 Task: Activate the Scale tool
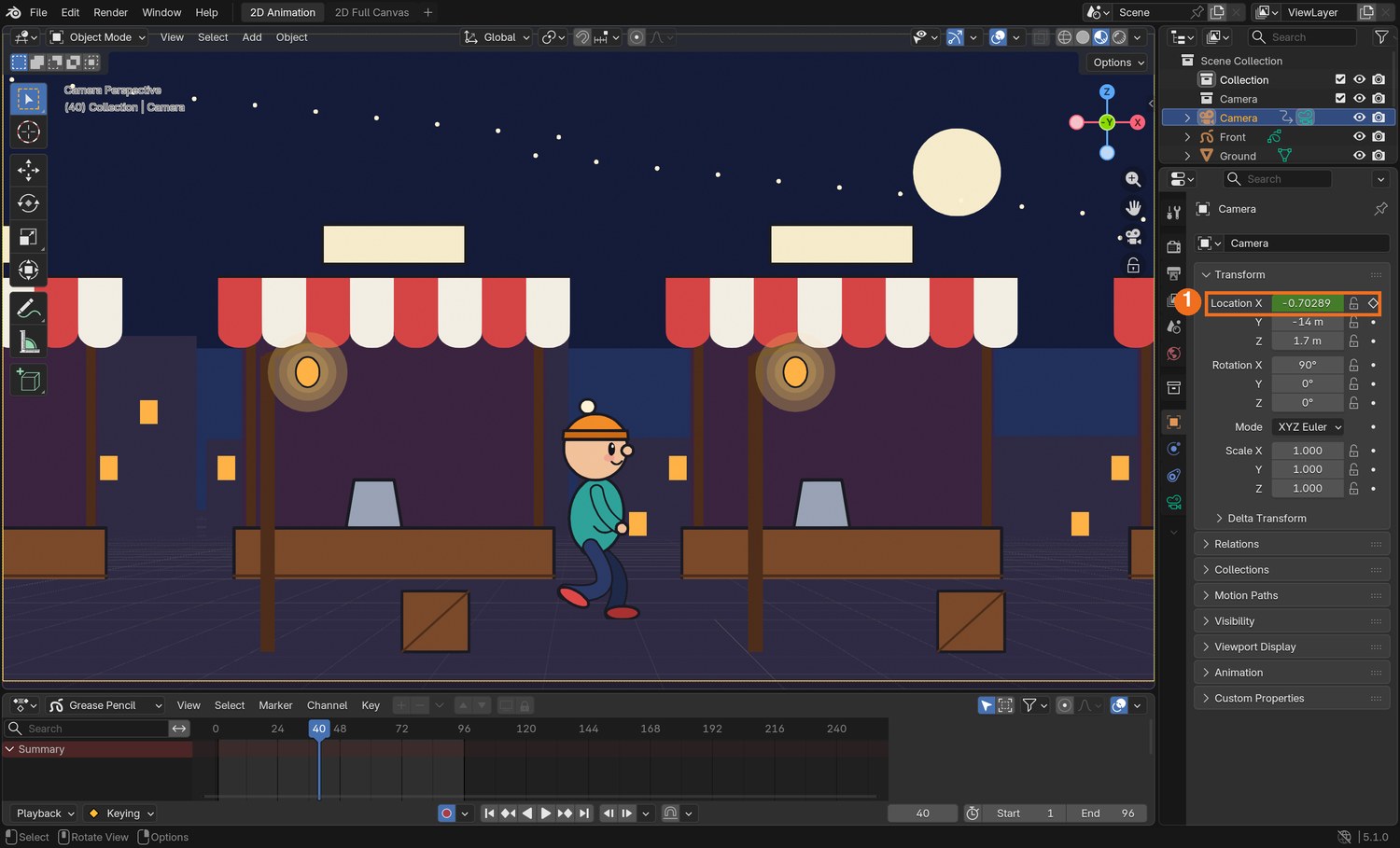pyautogui.click(x=28, y=237)
